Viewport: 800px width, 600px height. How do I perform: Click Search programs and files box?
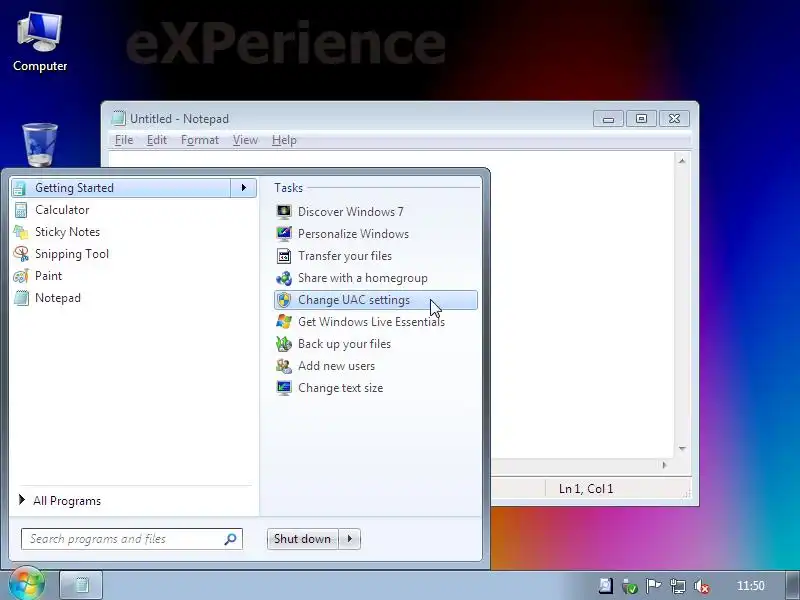pos(132,539)
